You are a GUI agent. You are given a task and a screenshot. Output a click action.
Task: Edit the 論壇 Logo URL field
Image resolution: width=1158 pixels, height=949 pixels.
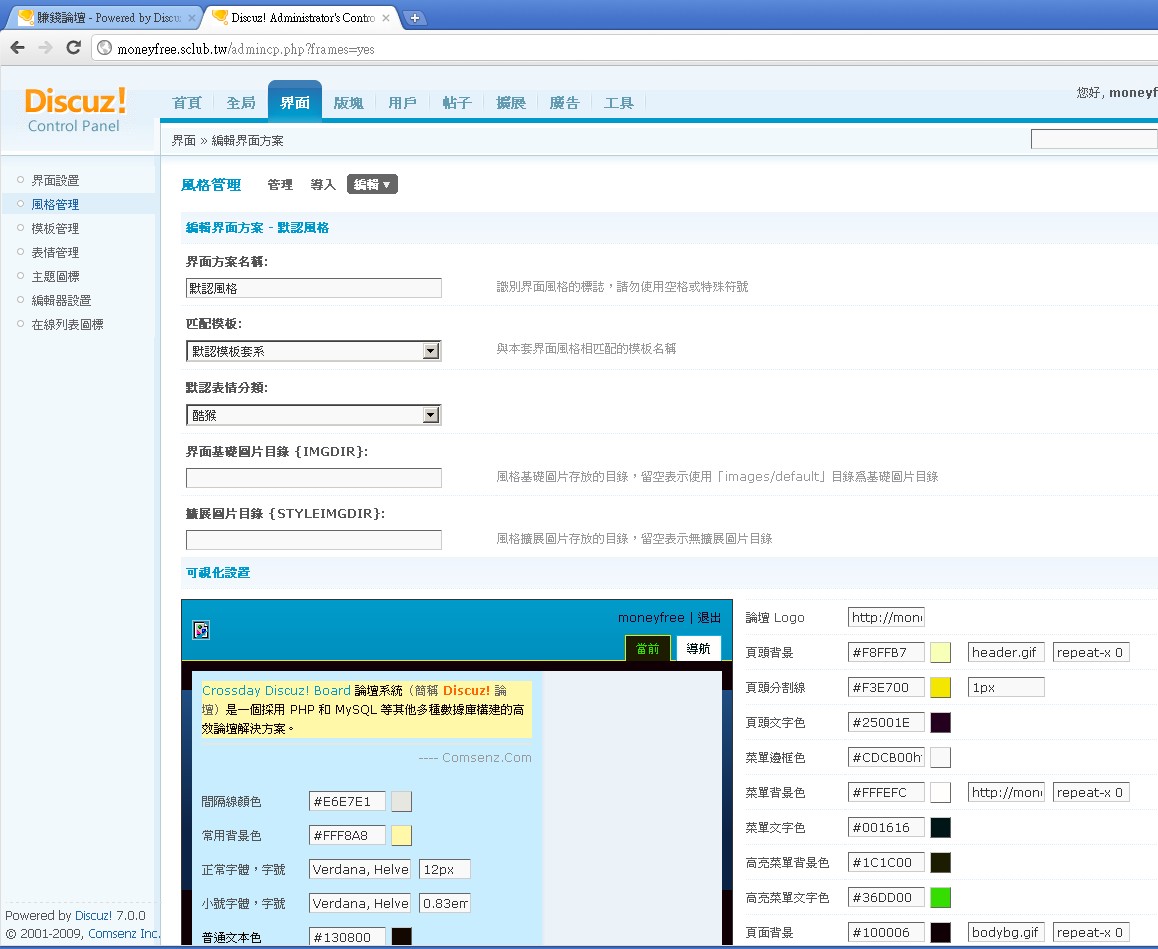pyautogui.click(x=886, y=617)
